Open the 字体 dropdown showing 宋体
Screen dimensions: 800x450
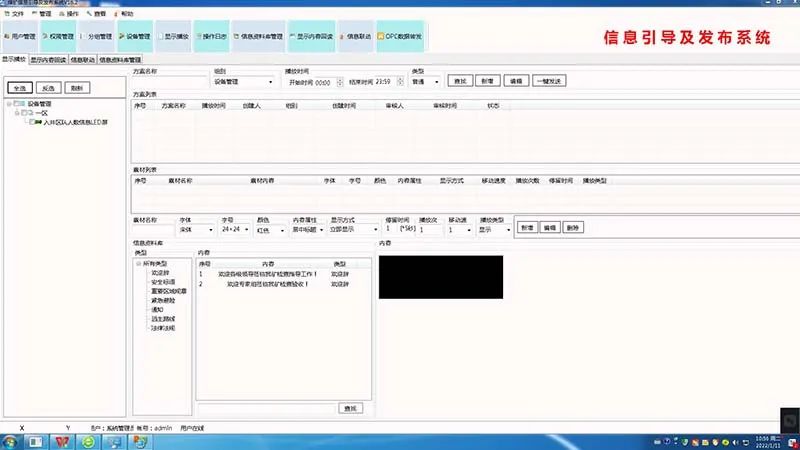(x=196, y=230)
